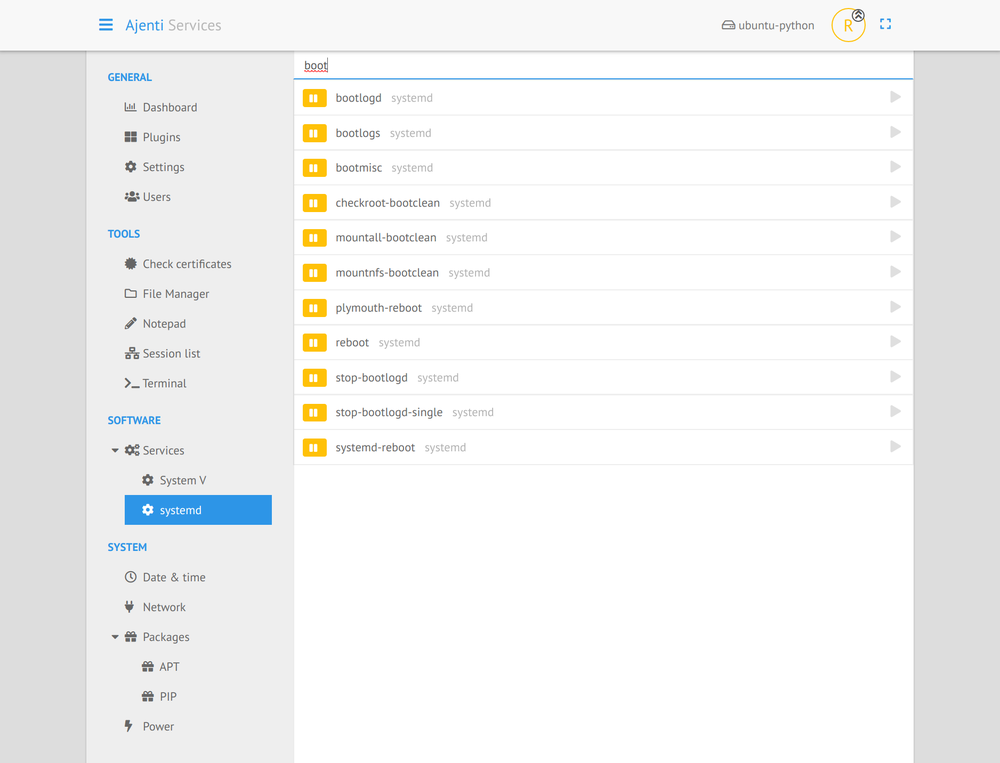Start the stop-bootlogd-single service
The image size is (1000, 763).
click(895, 411)
